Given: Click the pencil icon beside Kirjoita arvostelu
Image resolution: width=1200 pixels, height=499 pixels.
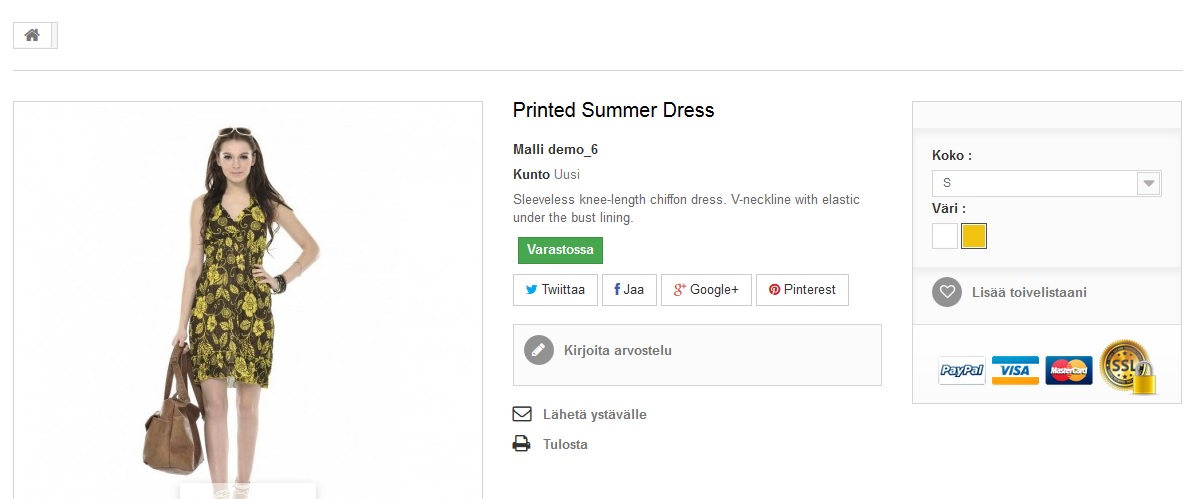Looking at the screenshot, I should tap(538, 350).
